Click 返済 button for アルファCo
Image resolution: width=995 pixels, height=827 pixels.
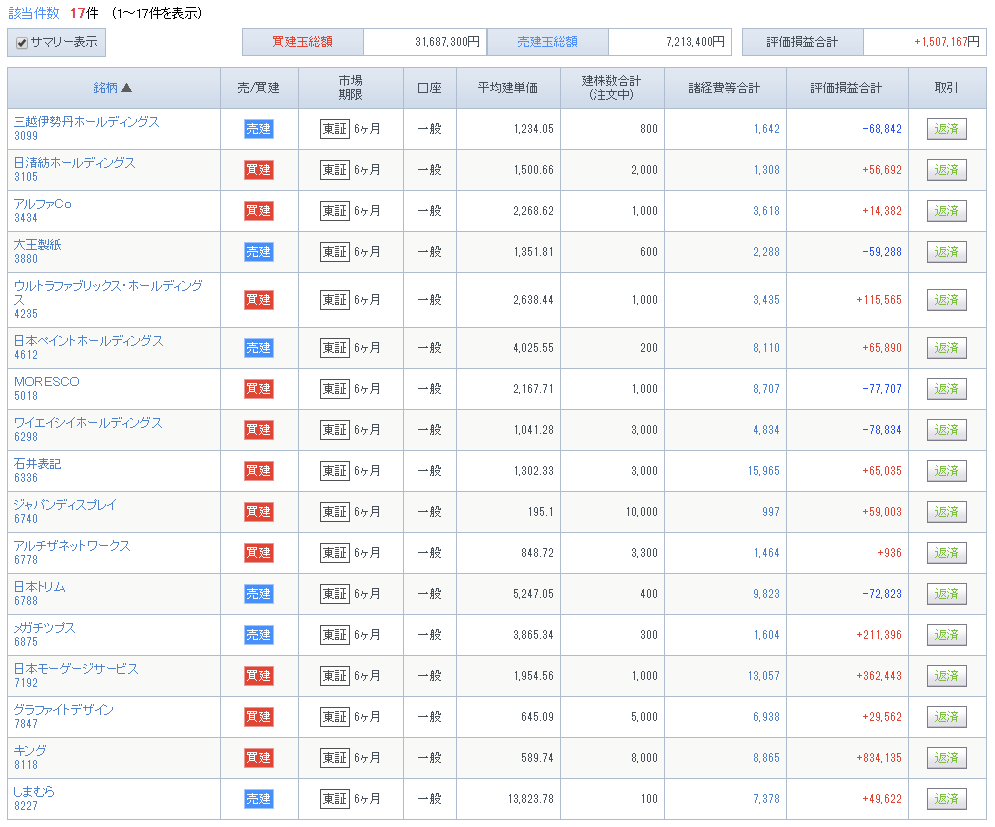946,211
